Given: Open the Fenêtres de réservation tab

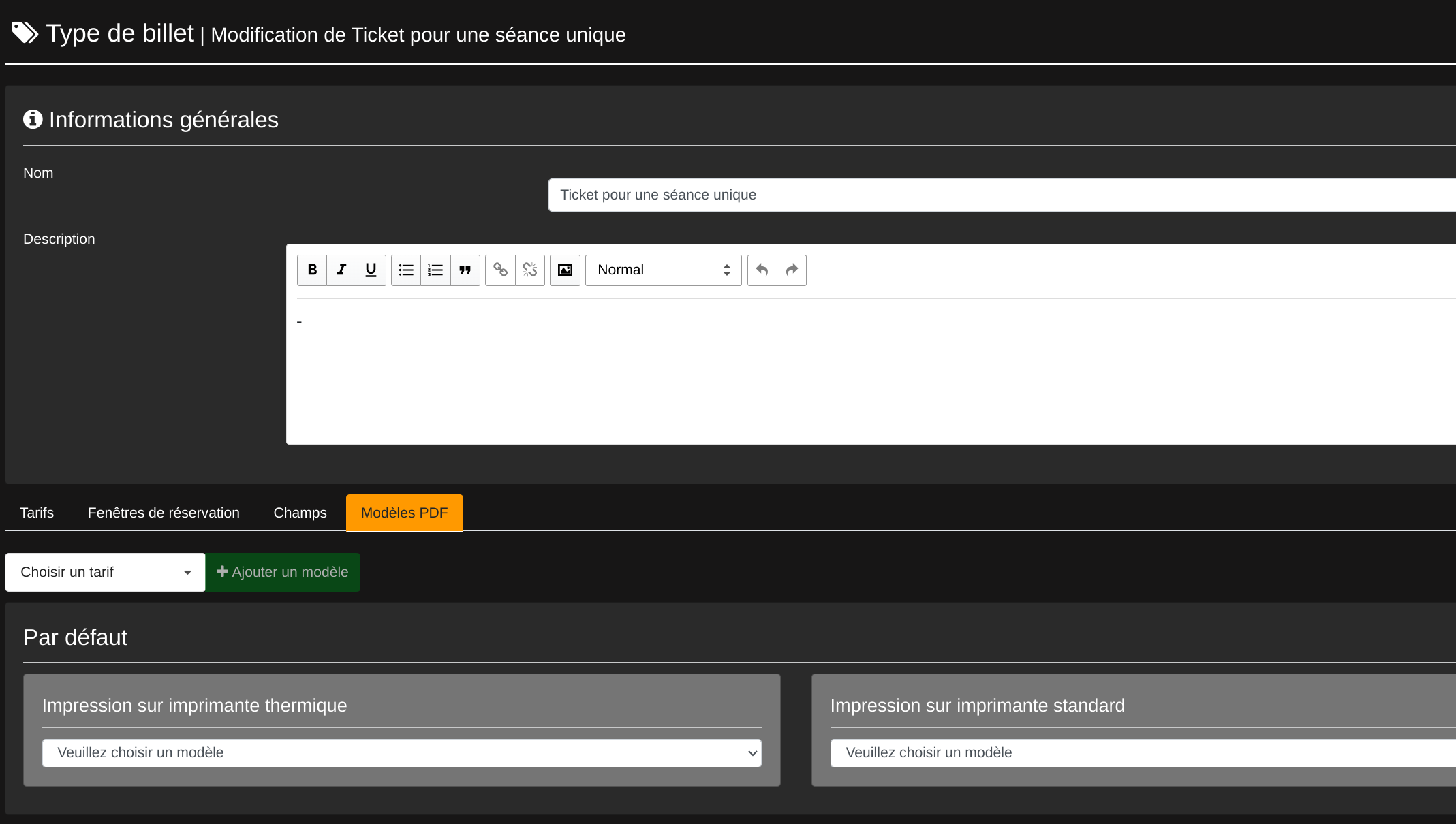Looking at the screenshot, I should (164, 513).
